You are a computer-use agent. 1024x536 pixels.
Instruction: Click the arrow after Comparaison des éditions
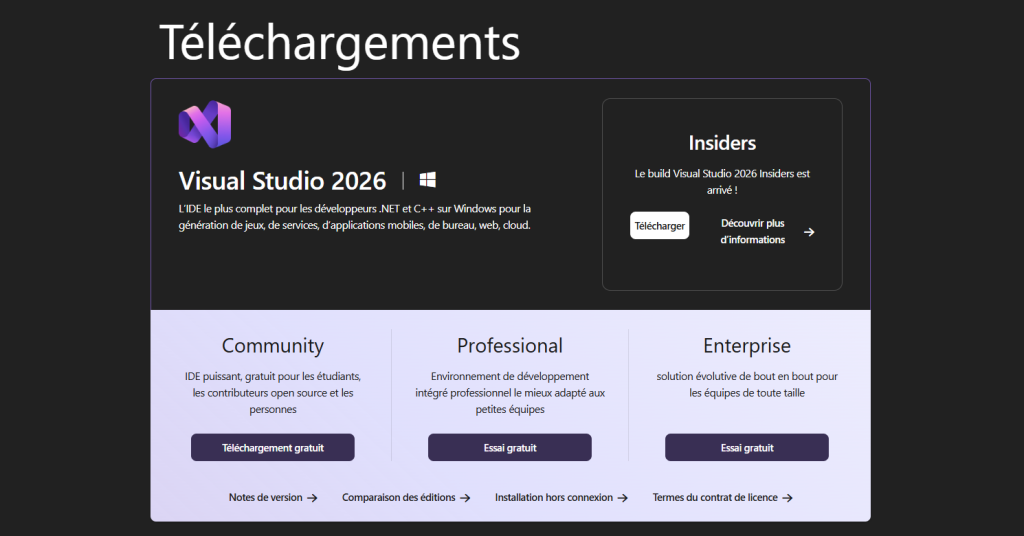click(x=465, y=498)
